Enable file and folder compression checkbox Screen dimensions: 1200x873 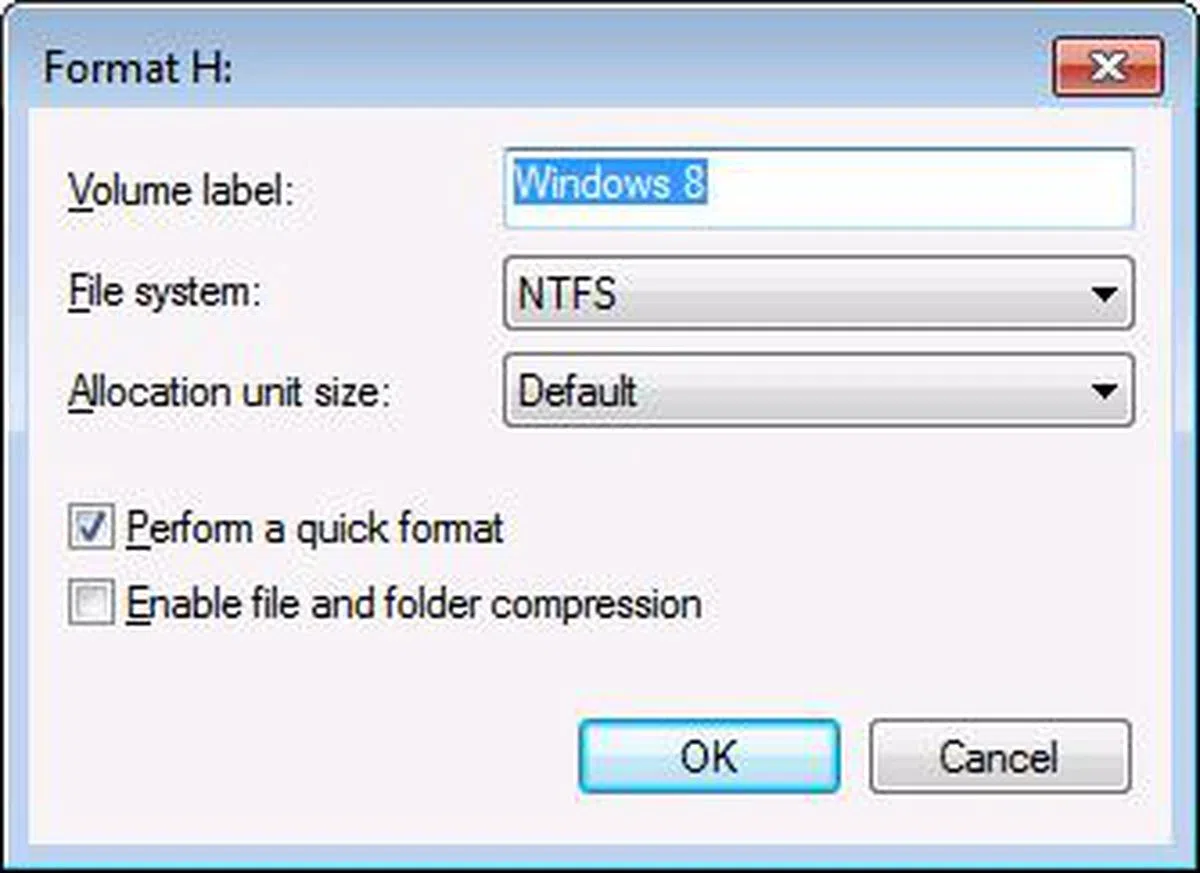(x=91, y=604)
